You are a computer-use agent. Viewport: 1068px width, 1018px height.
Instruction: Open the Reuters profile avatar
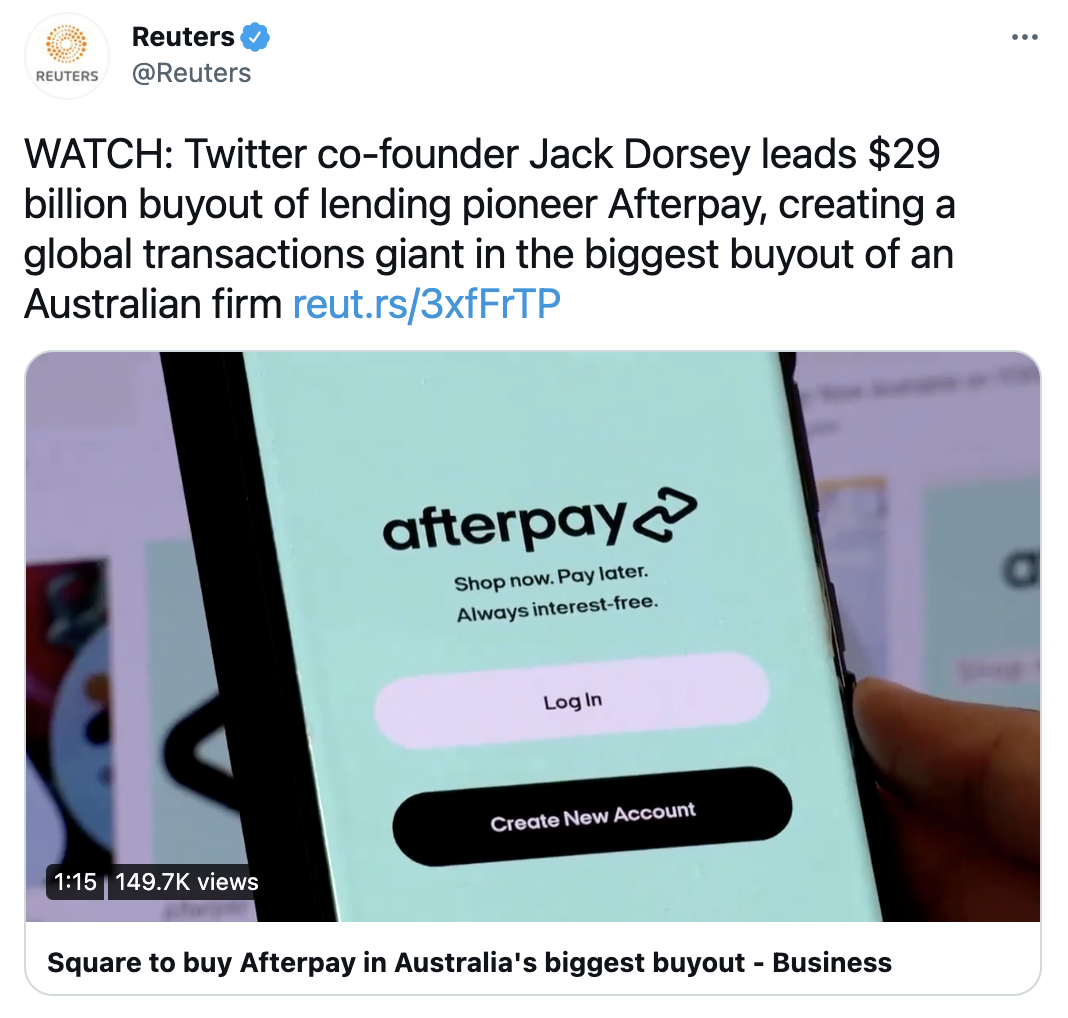[67, 56]
